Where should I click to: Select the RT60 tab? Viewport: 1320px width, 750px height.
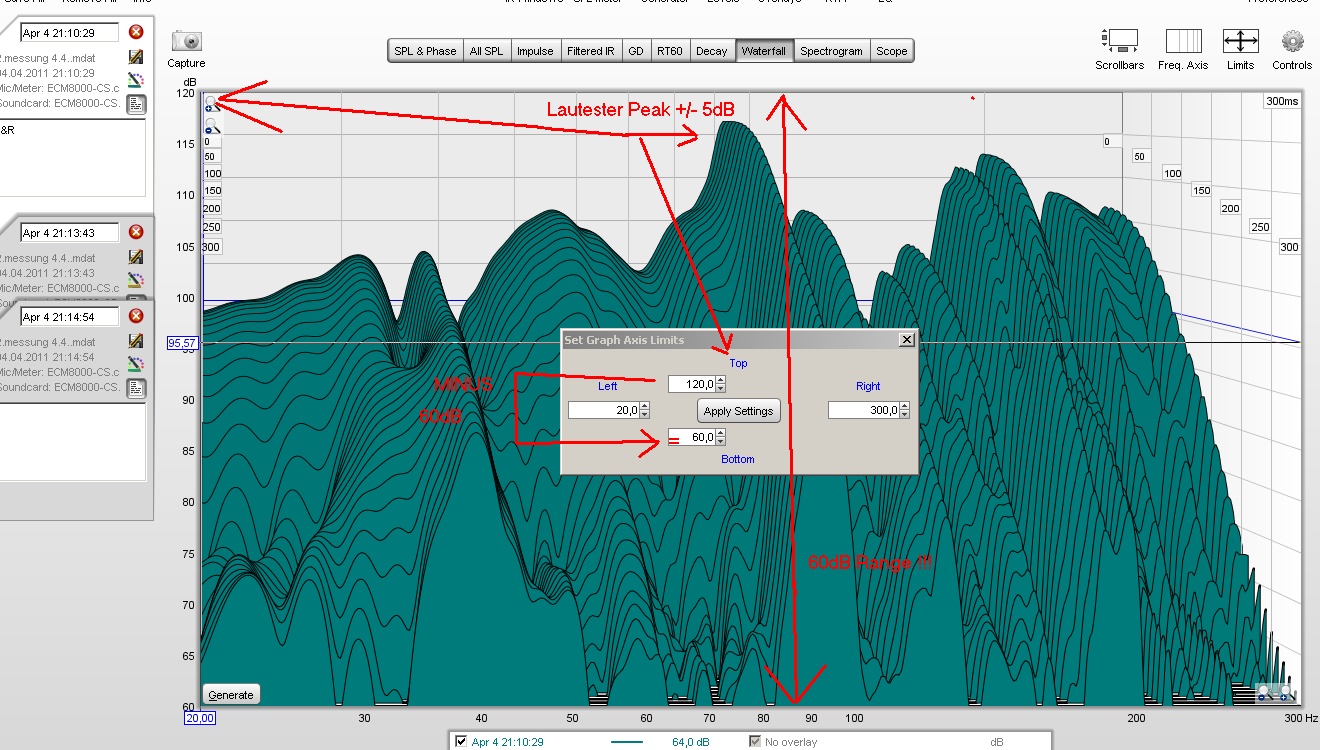pyautogui.click(x=670, y=51)
